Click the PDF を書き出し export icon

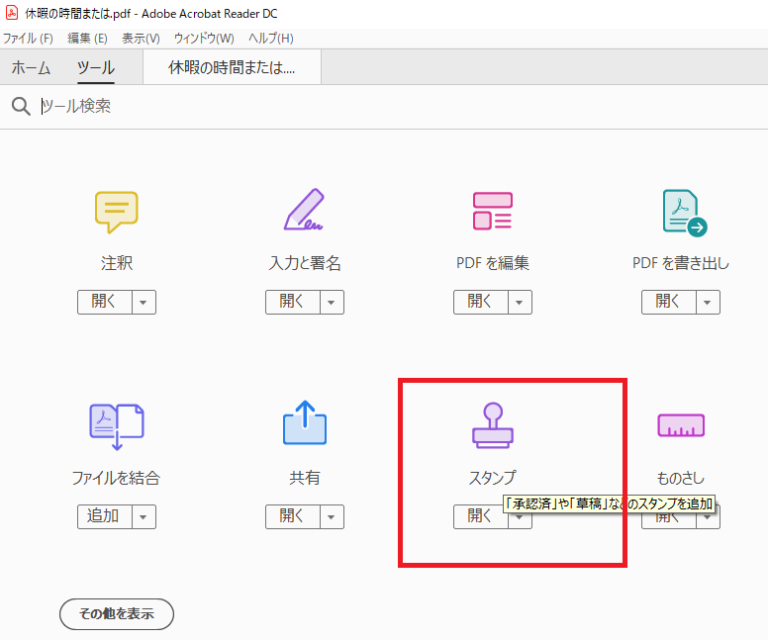tap(685, 213)
